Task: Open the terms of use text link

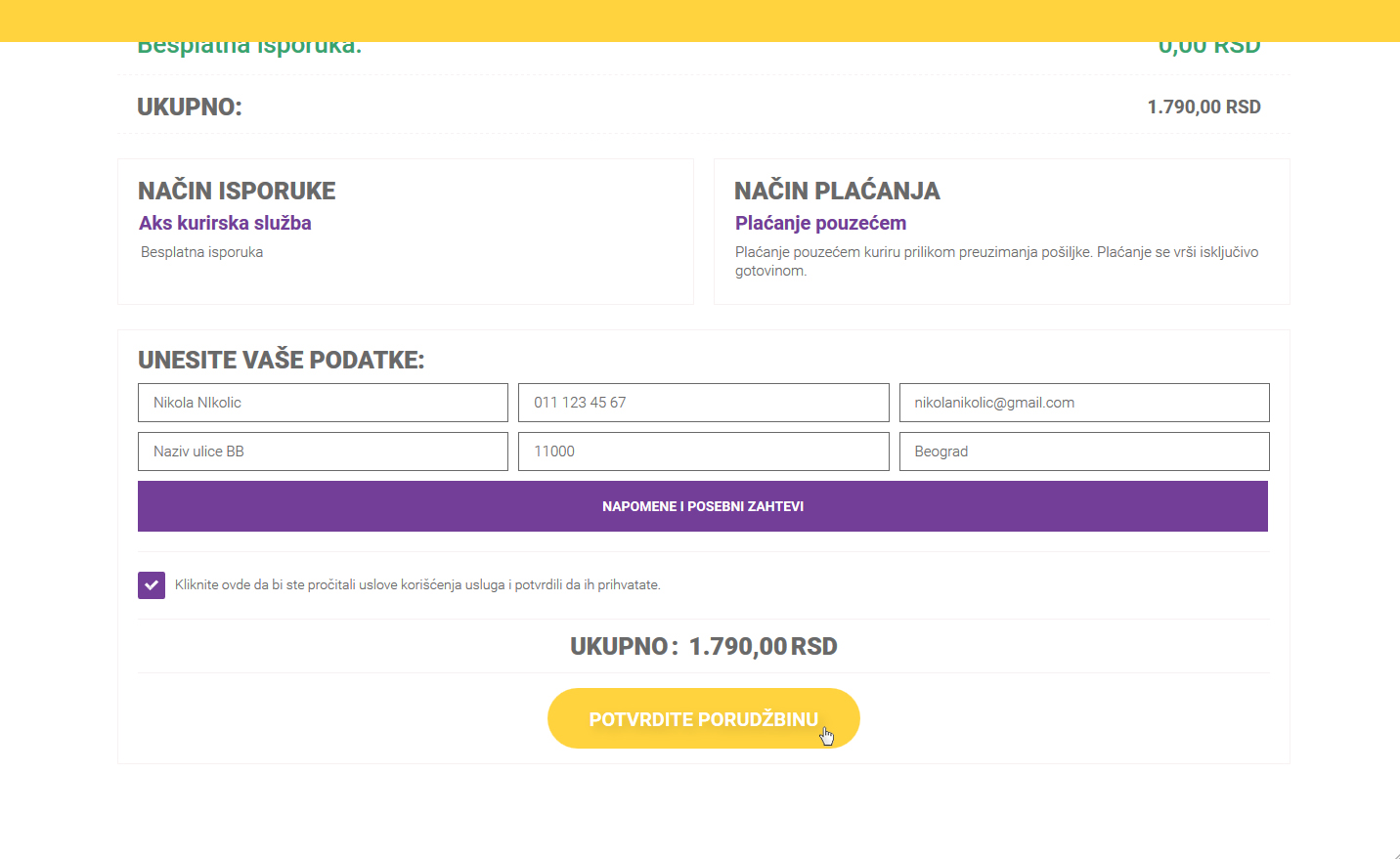Action: (417, 585)
